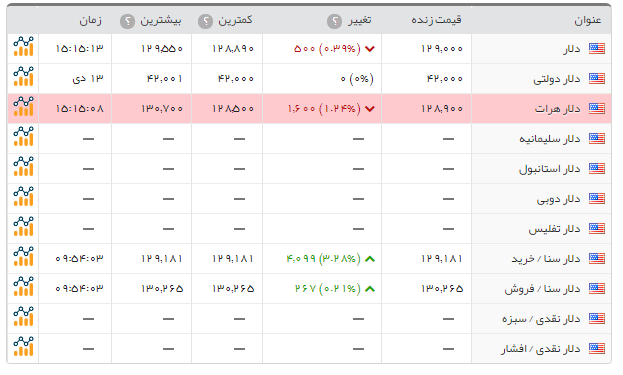
Task: Open chart icon for دلار دوبی row
Action: point(23,197)
